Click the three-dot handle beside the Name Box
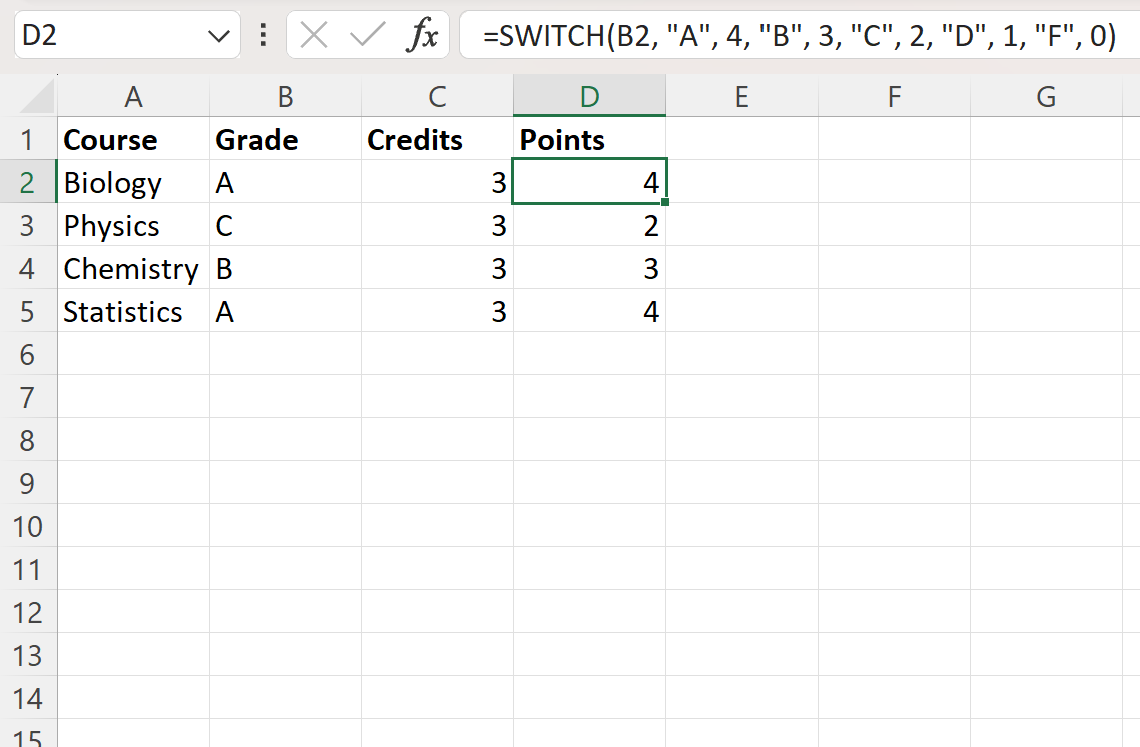This screenshot has width=1140, height=747. click(x=263, y=35)
